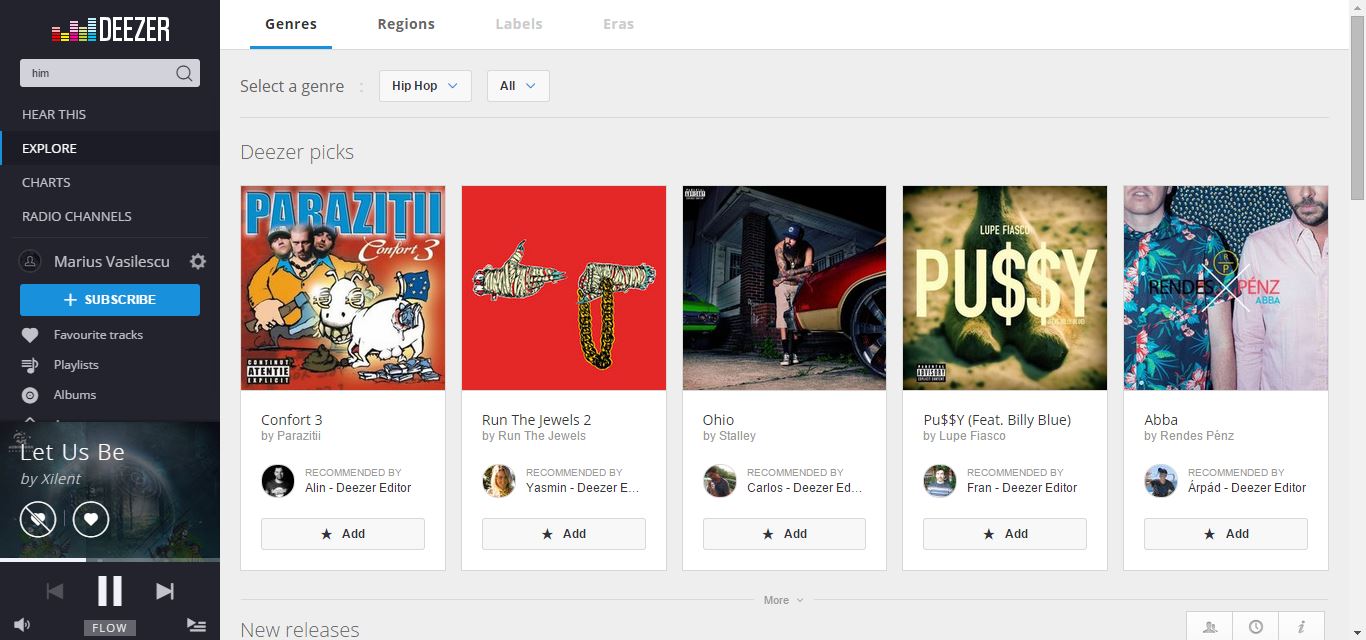The width and height of the screenshot is (1366, 640).
Task: Add Run The Jewels 2 album
Action: 564,534
